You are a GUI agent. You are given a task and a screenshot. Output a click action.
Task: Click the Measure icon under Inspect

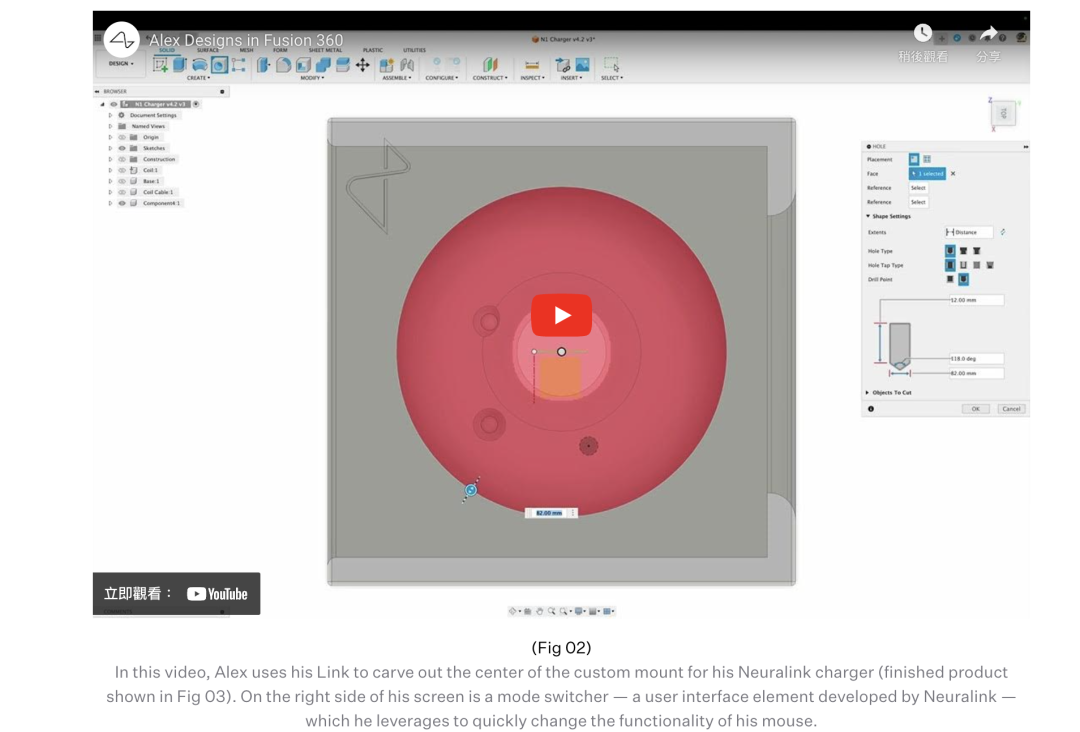click(x=532, y=65)
